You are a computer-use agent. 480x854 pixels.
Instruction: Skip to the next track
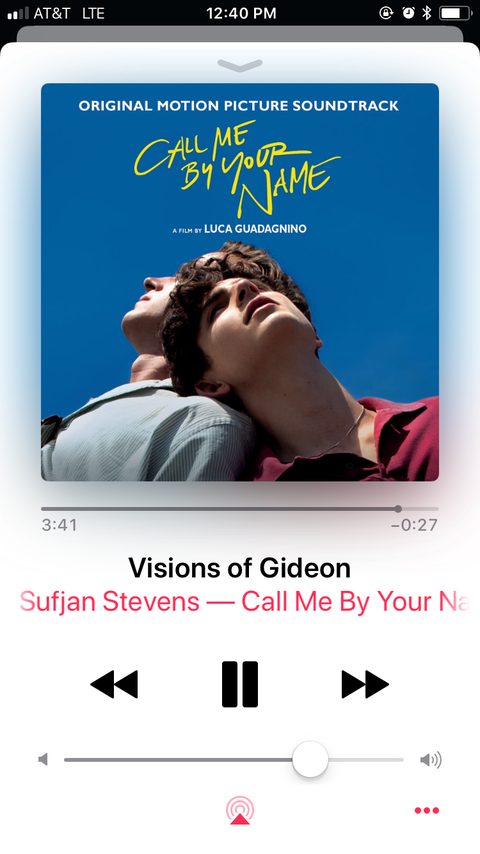click(365, 684)
